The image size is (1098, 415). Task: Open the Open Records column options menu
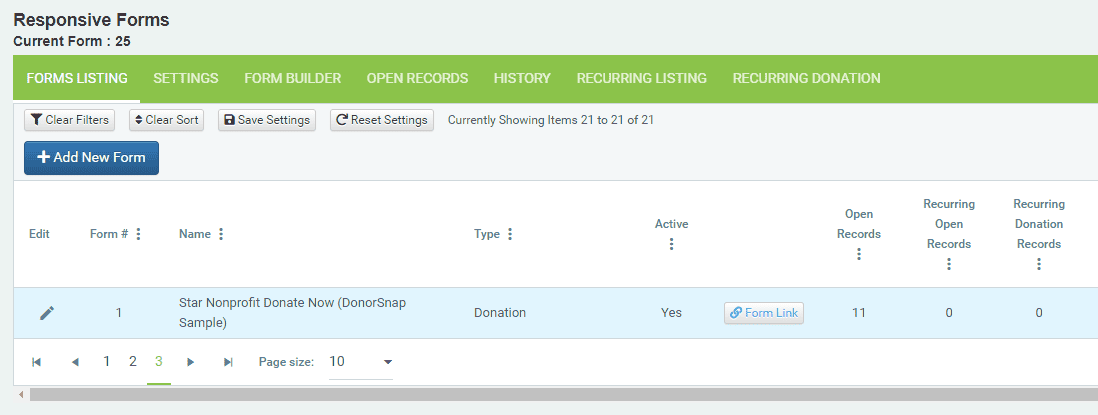pyautogui.click(x=859, y=254)
